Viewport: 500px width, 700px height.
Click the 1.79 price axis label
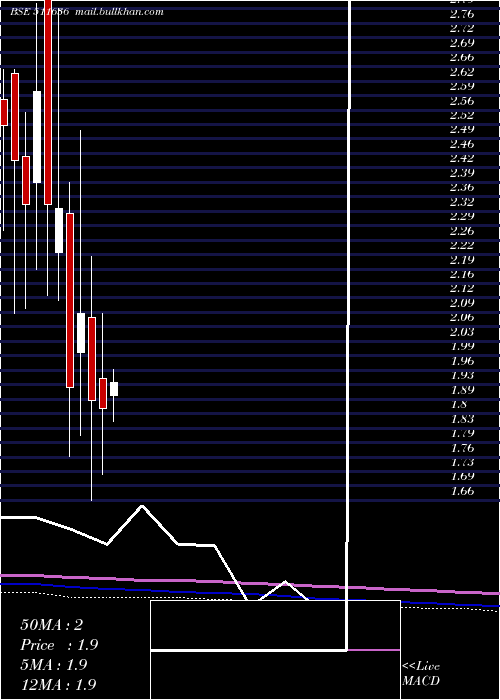462,433
